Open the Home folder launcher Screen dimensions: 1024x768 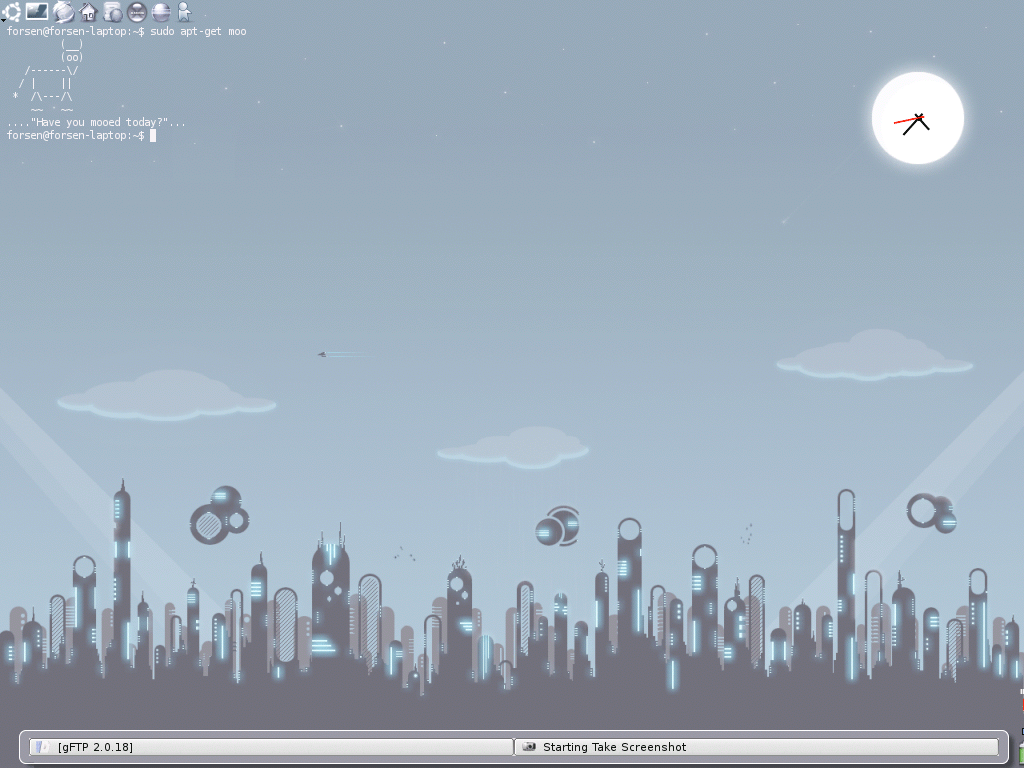click(x=88, y=12)
